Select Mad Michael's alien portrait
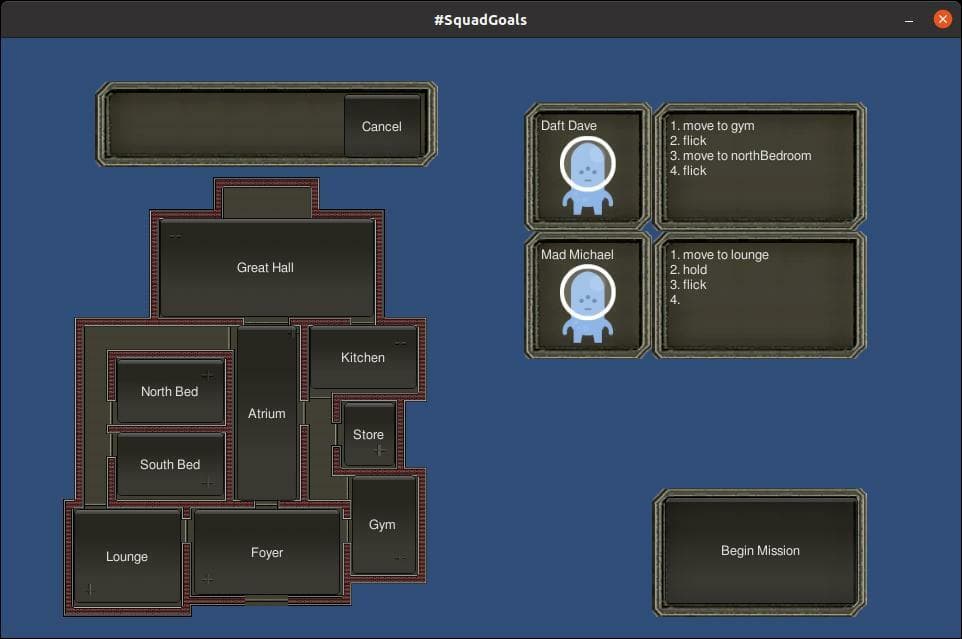 pyautogui.click(x=587, y=303)
